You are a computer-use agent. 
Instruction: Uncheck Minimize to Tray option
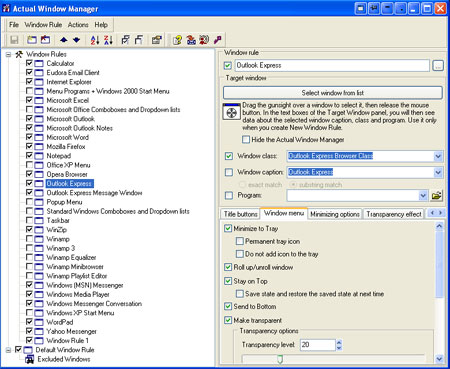[228, 228]
